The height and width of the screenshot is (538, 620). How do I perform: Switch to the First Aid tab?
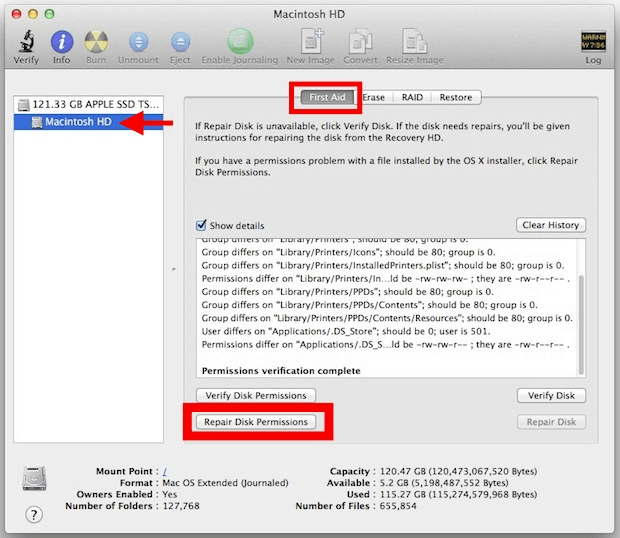pos(327,97)
